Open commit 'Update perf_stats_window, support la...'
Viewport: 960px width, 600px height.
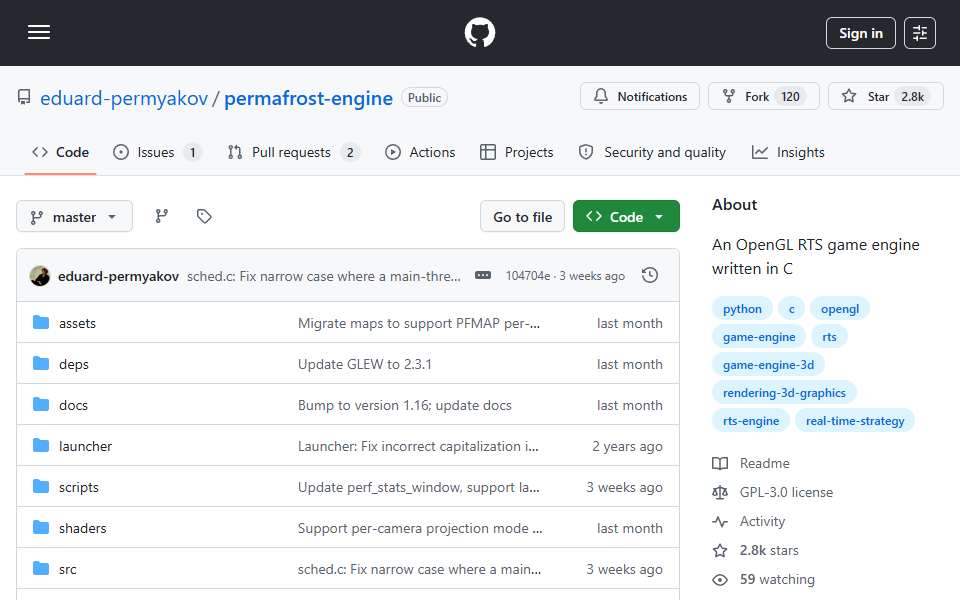pos(419,487)
